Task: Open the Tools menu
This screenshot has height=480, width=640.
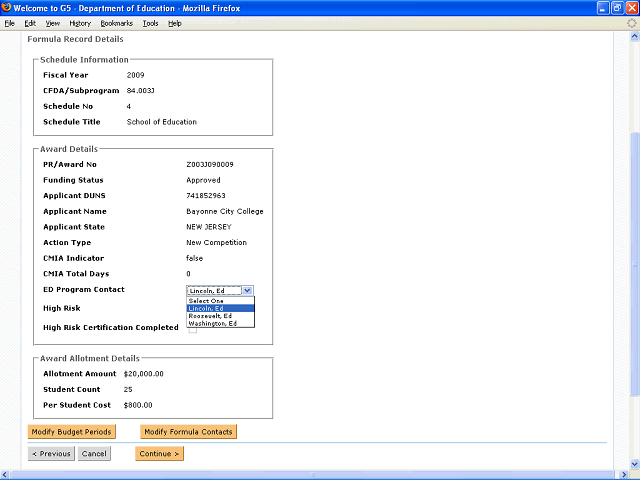Action: pyautogui.click(x=150, y=24)
